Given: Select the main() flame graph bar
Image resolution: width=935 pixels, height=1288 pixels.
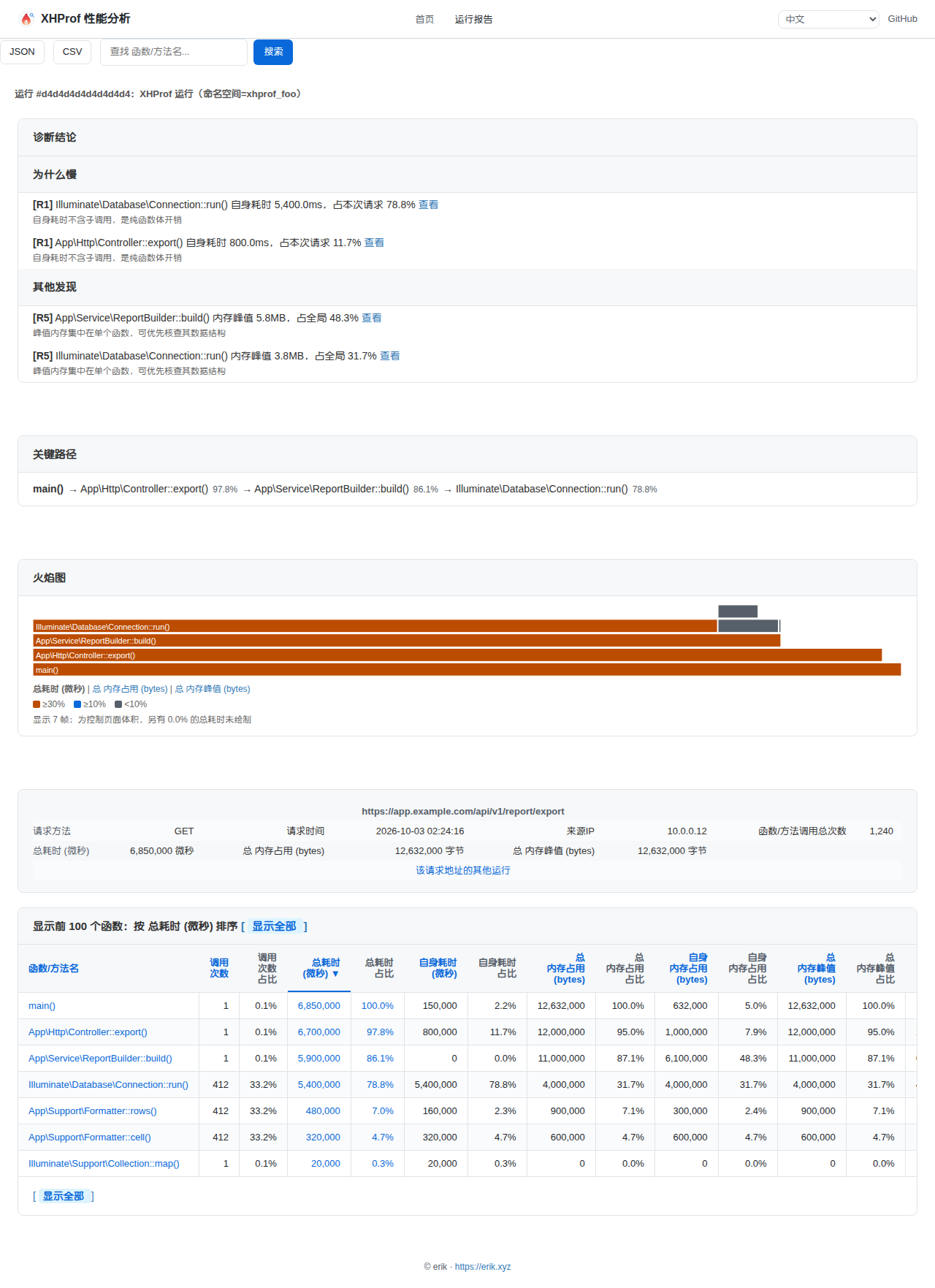Looking at the screenshot, I should pyautogui.click(x=467, y=670).
